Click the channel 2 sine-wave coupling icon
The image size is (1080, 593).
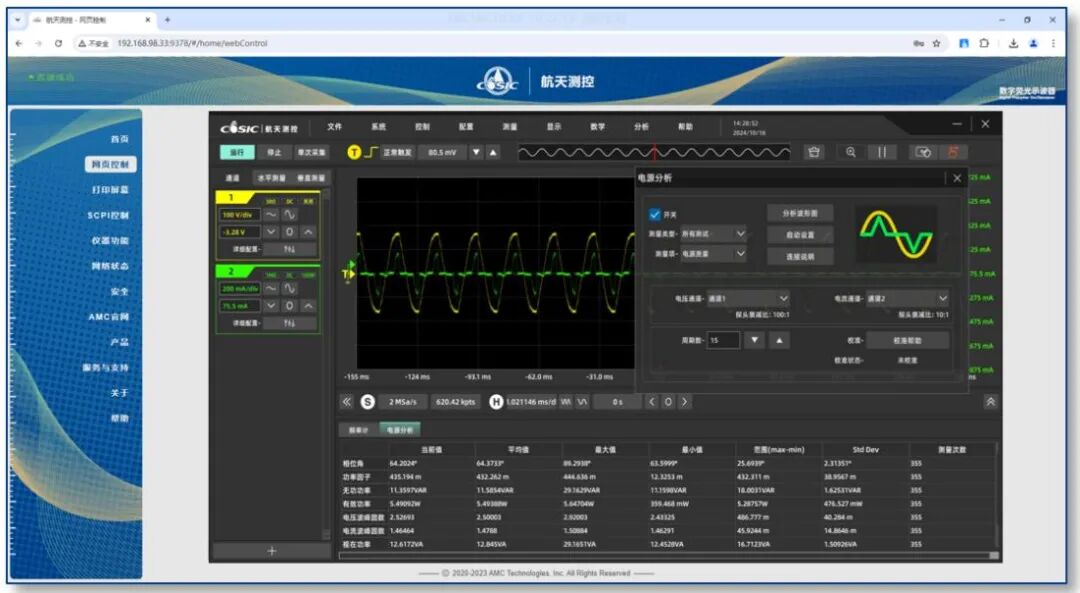click(x=290, y=289)
